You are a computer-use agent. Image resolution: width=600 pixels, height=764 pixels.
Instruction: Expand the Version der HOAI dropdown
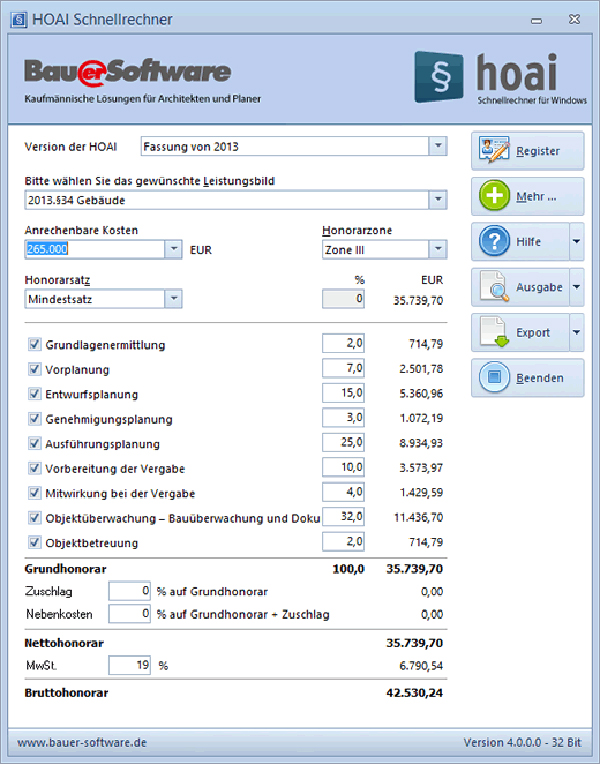[437, 146]
